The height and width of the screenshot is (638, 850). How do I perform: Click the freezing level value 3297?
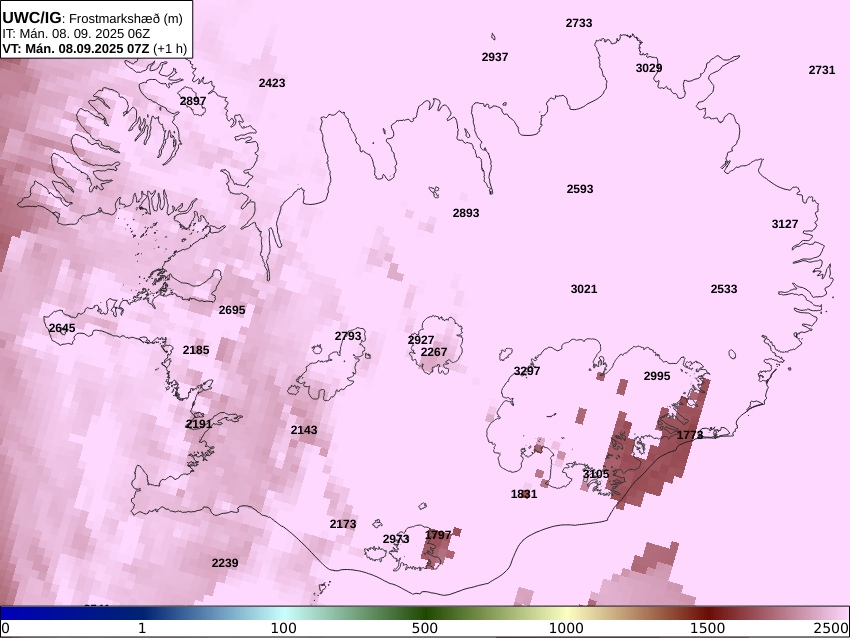pos(527,371)
